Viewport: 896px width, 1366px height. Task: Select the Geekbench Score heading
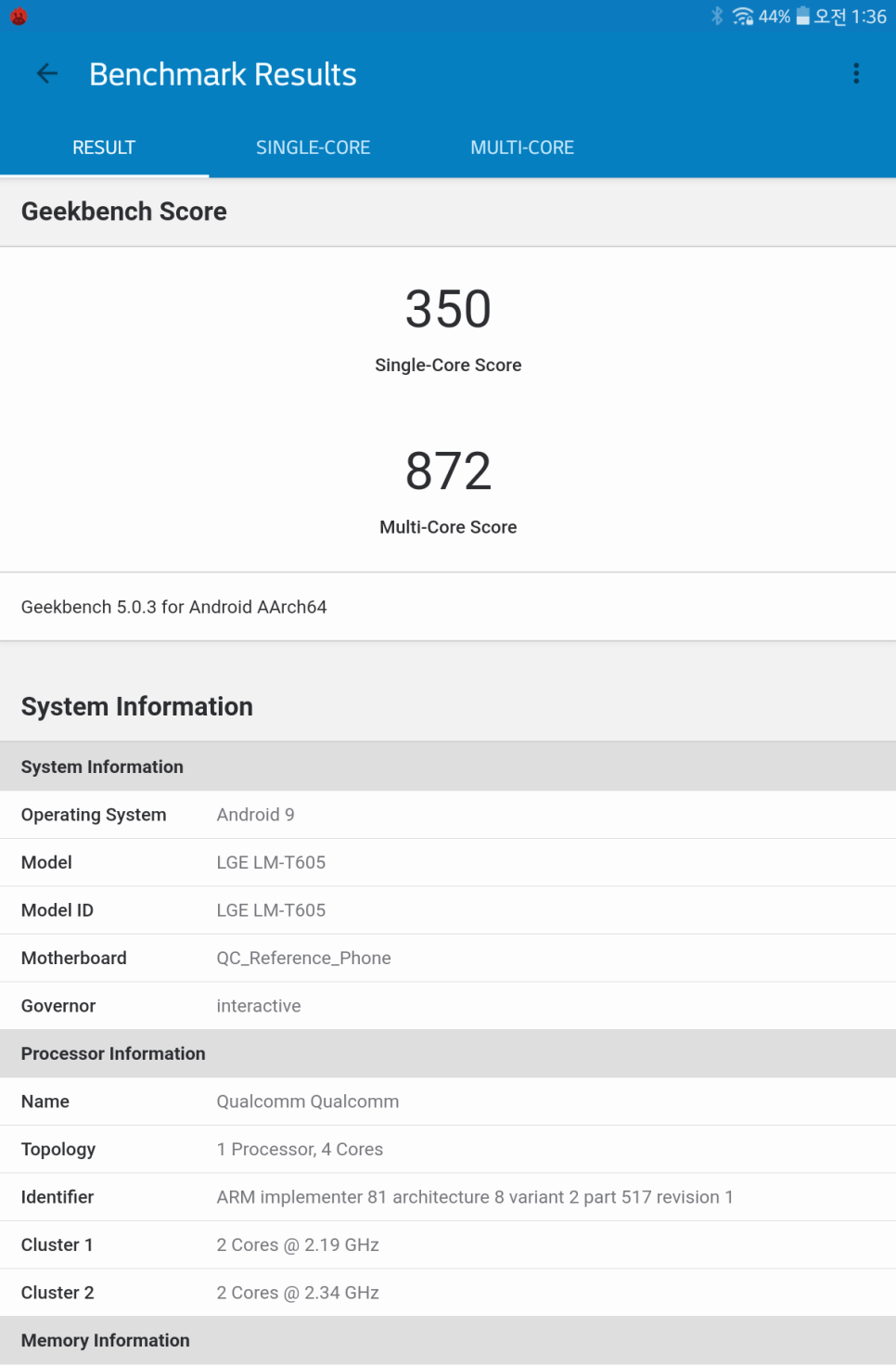pyautogui.click(x=124, y=212)
